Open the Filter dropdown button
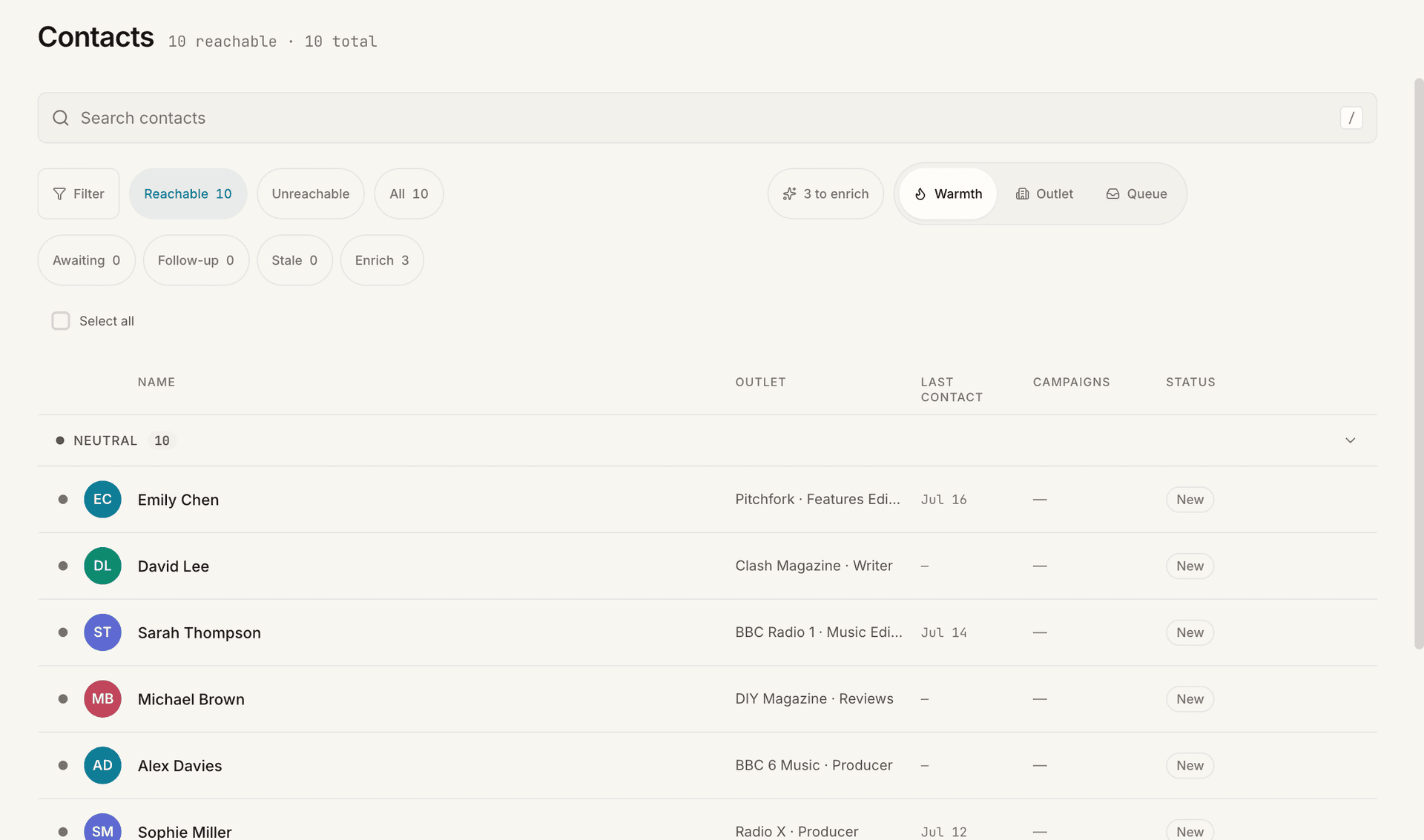Viewport: 1424px width, 840px height. [79, 194]
